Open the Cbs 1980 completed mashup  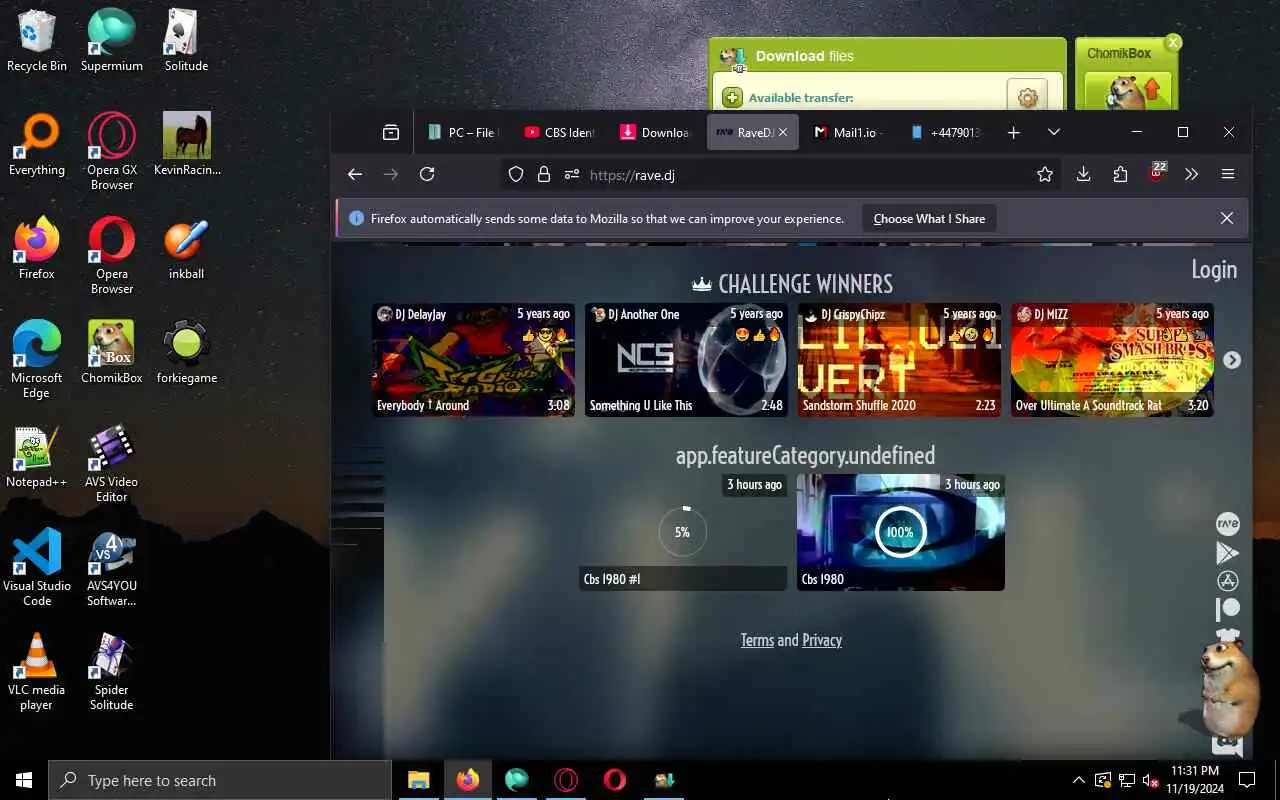pos(901,532)
